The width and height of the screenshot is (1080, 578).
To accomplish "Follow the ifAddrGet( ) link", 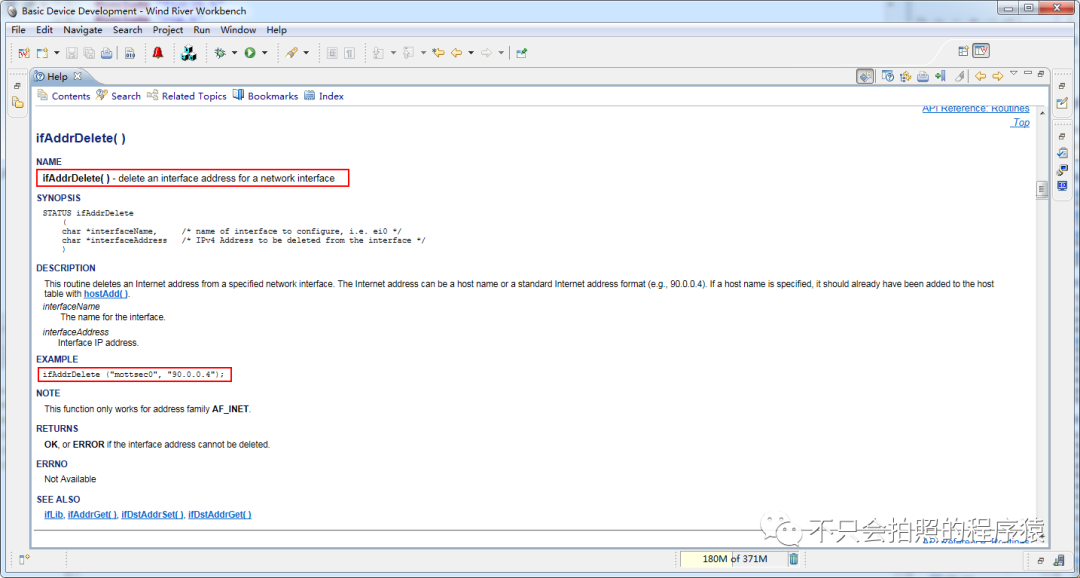I will click(x=92, y=515).
